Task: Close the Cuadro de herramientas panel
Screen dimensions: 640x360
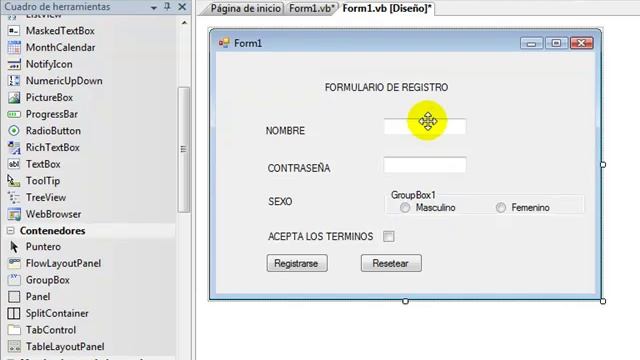Action: tap(182, 7)
